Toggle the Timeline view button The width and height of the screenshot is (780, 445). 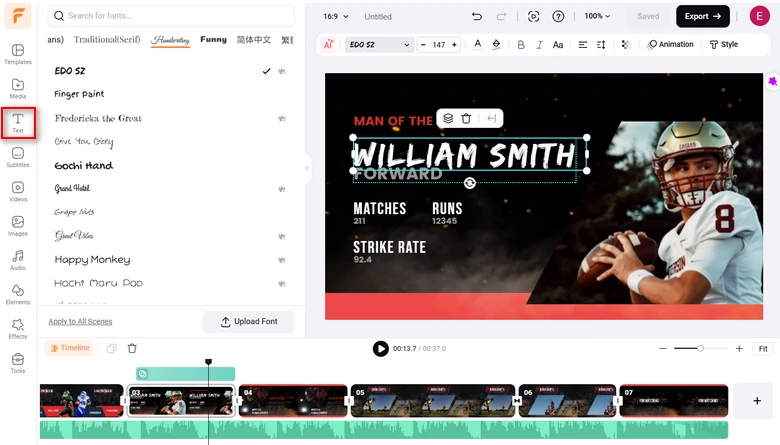[x=69, y=348]
